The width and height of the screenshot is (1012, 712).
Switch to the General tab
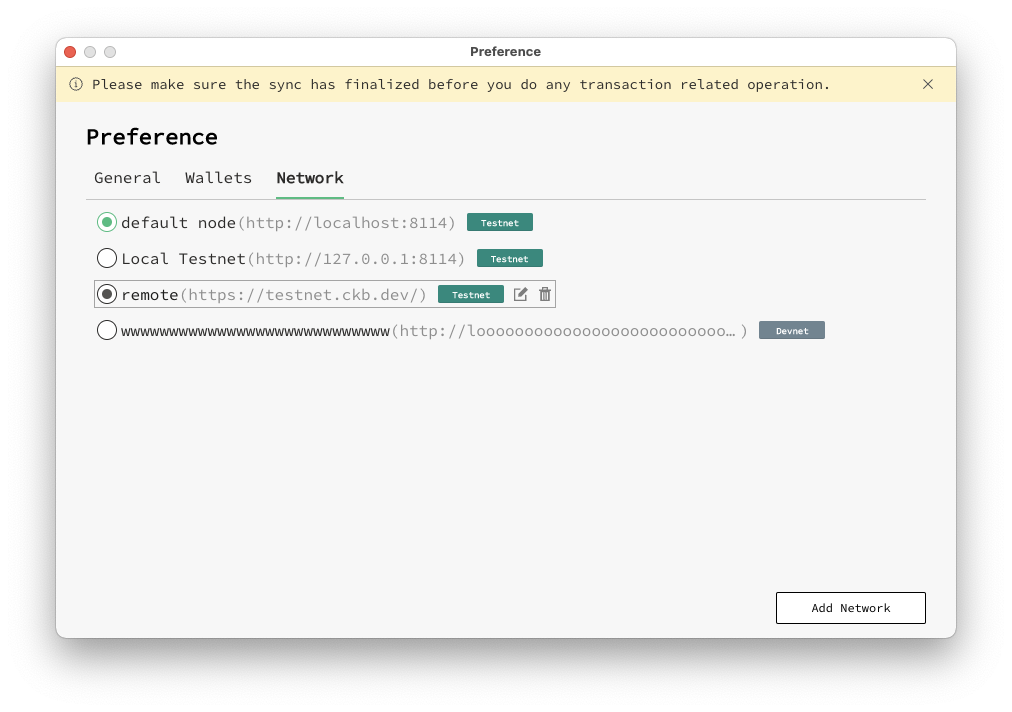click(x=127, y=178)
